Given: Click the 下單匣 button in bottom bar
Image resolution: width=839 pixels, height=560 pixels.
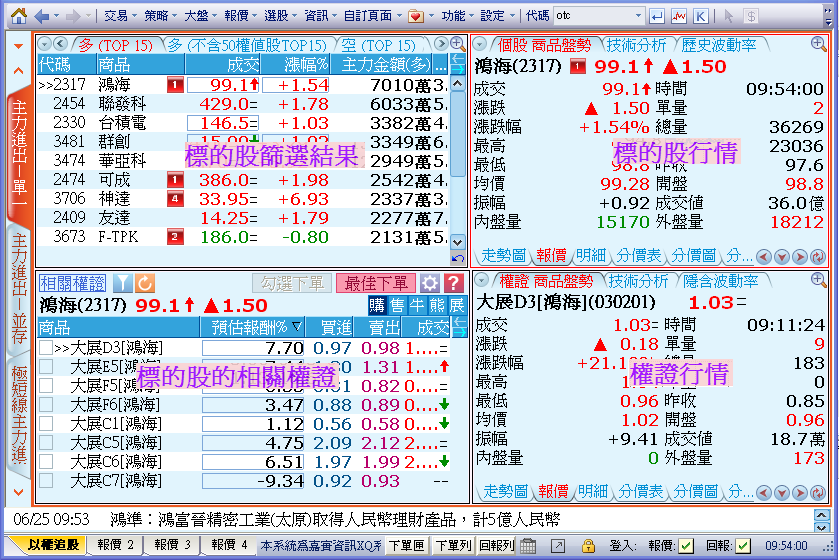Looking at the screenshot, I should click(406, 545).
